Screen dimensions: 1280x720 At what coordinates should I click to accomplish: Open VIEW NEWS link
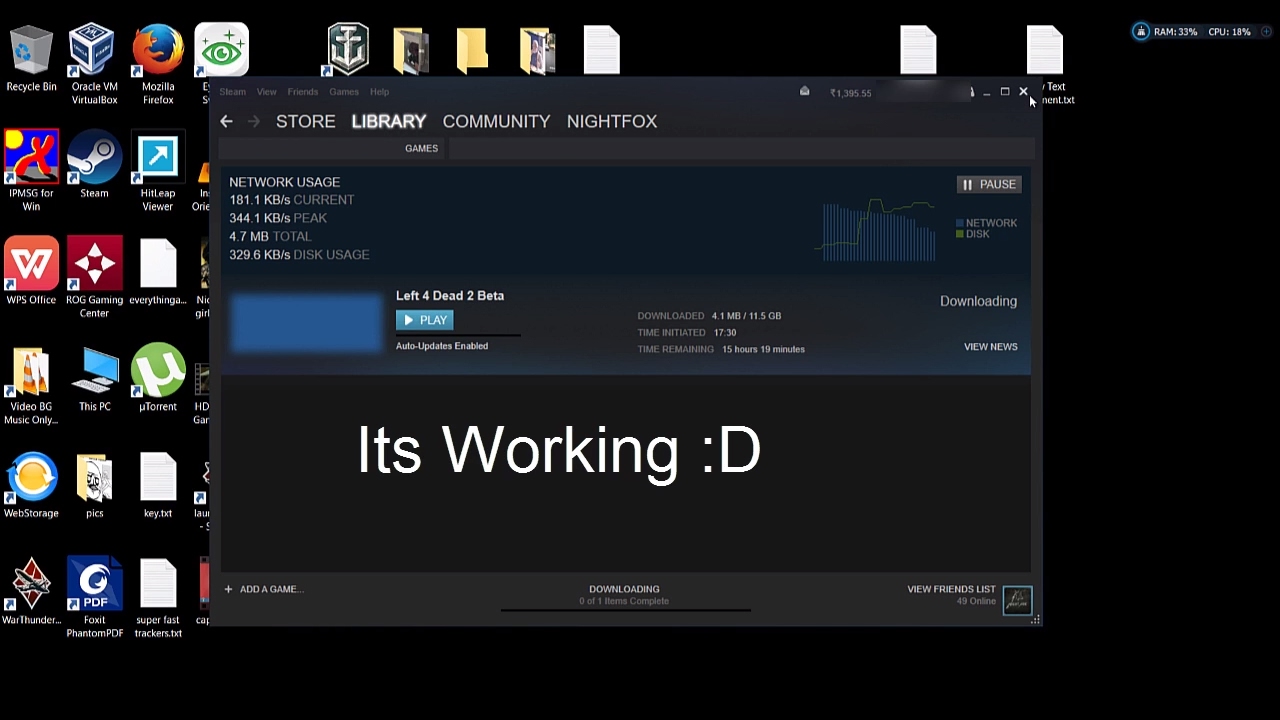[990, 347]
